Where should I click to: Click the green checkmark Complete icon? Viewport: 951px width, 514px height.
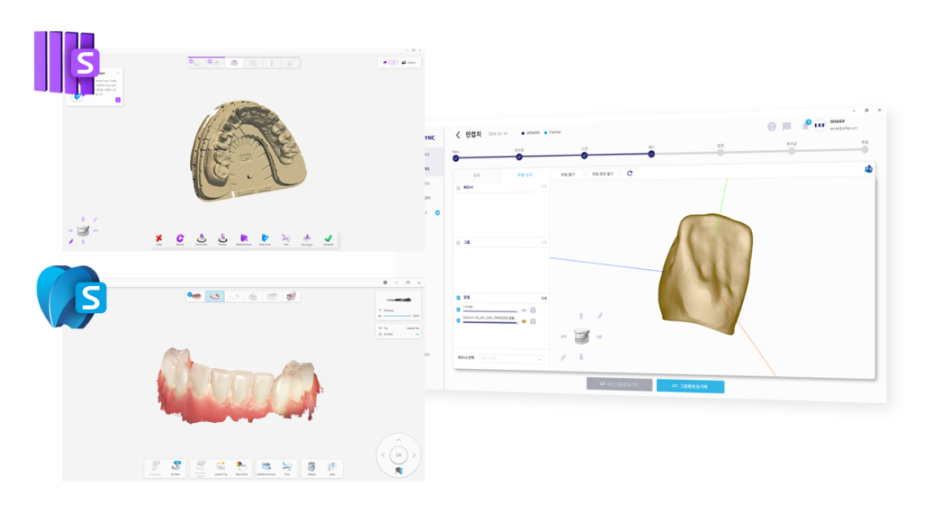(327, 238)
